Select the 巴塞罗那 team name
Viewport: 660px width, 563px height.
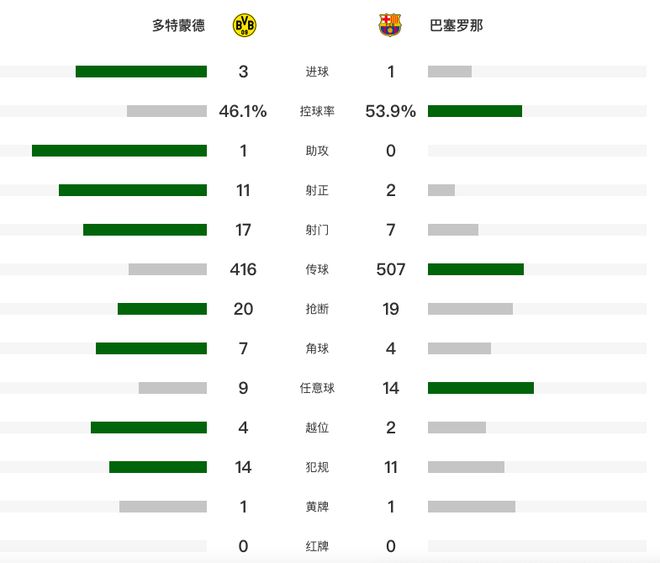(x=456, y=25)
